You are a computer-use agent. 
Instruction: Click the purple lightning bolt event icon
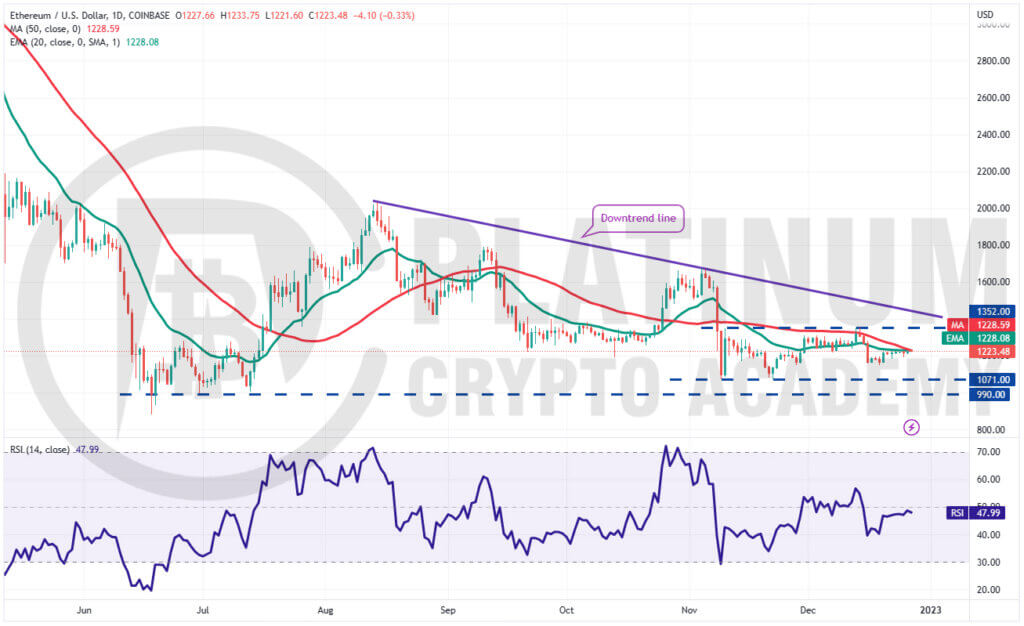[911, 428]
